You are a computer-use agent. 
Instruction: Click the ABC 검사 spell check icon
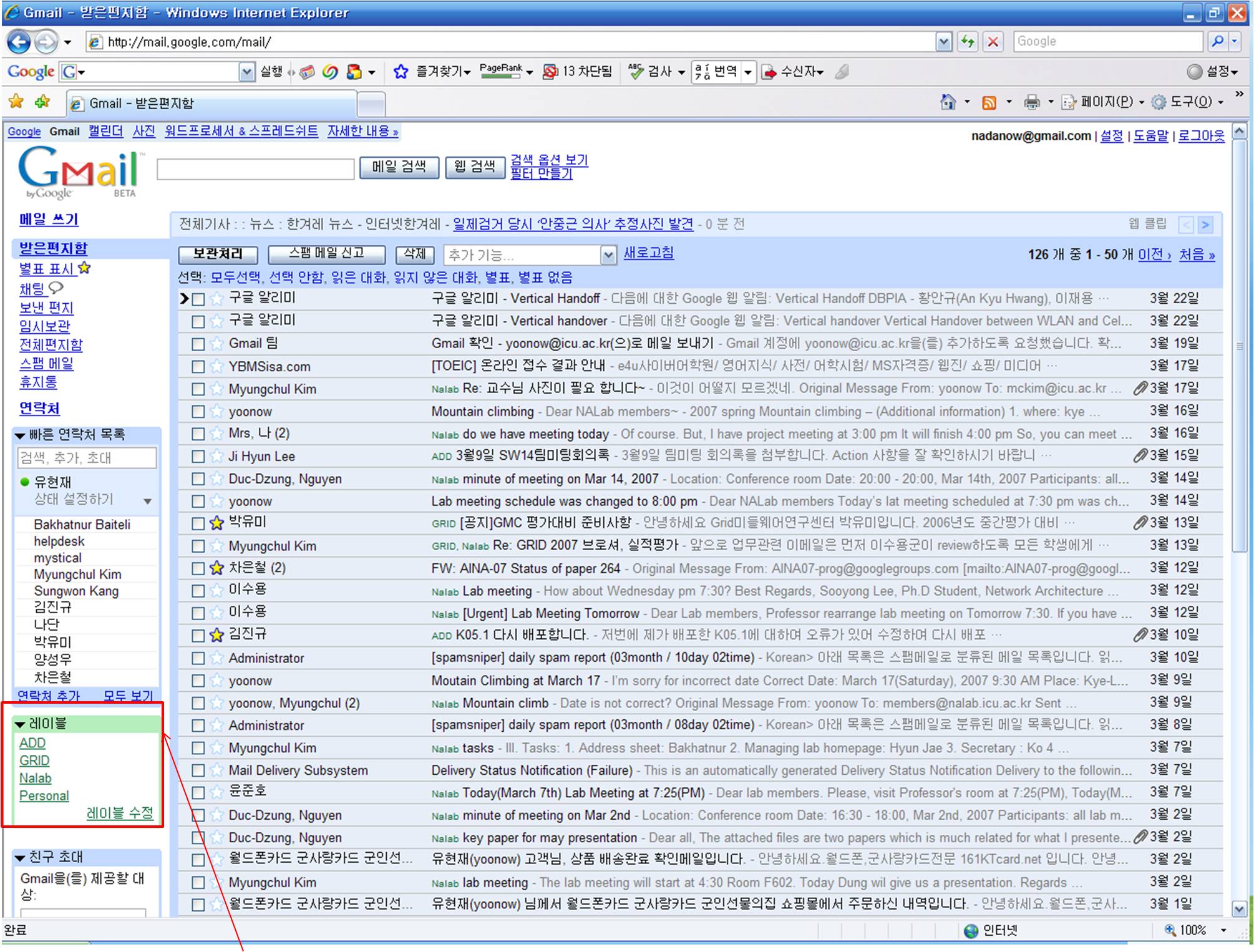click(x=635, y=72)
